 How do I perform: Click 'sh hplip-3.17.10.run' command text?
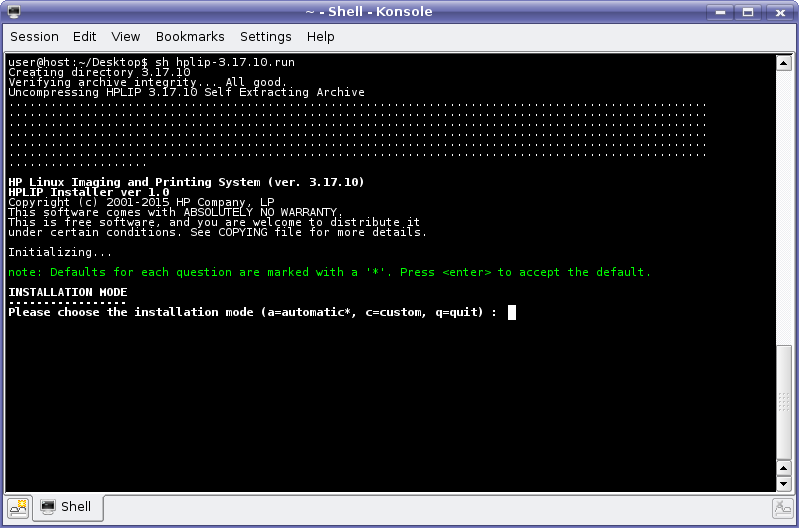pyautogui.click(x=225, y=62)
